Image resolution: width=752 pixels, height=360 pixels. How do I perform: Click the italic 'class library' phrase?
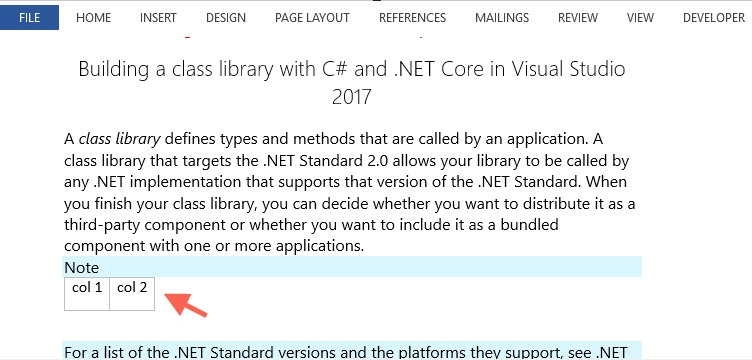pyautogui.click(x=119, y=139)
